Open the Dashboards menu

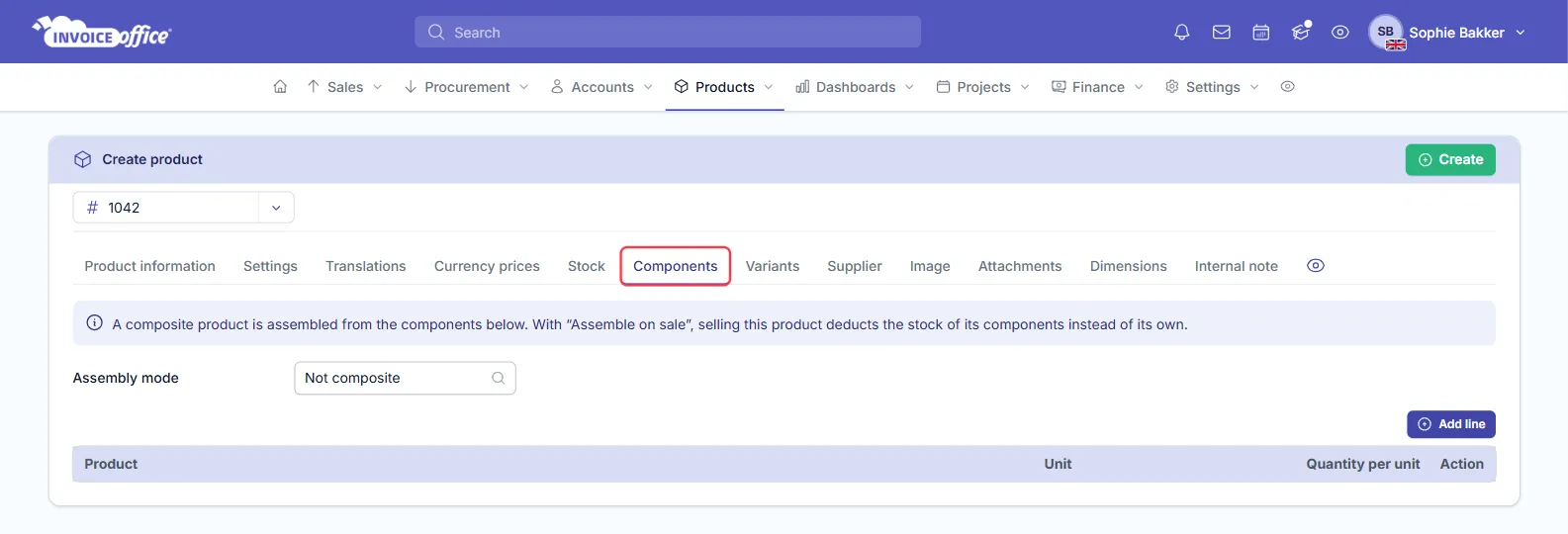(855, 87)
